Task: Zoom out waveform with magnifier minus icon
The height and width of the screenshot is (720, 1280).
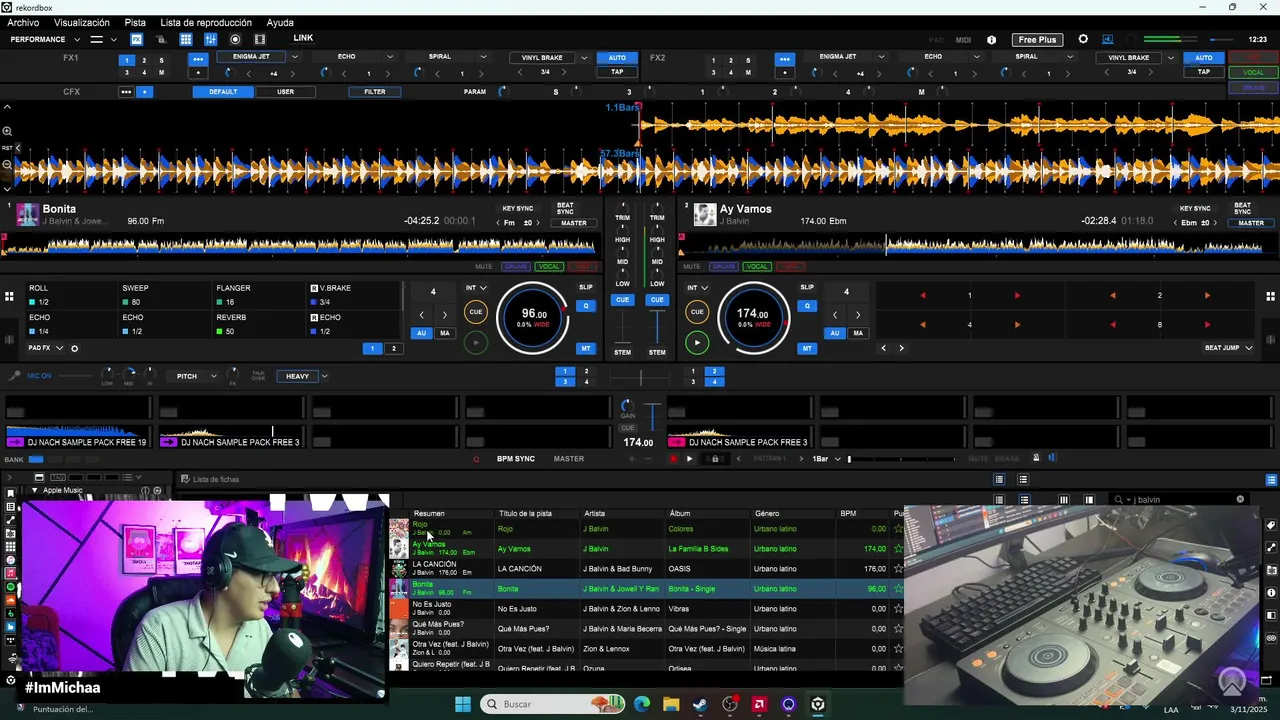Action: click(x=7, y=164)
